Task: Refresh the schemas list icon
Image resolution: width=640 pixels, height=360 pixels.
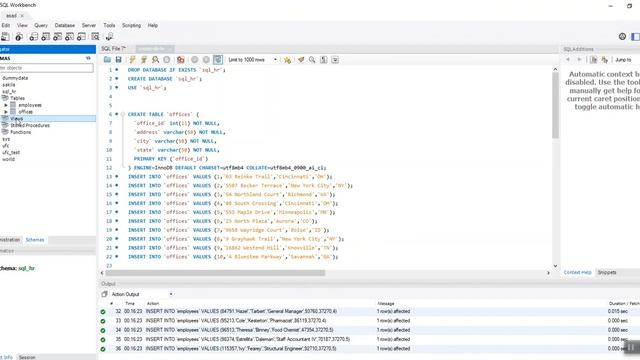Action: click(88, 58)
